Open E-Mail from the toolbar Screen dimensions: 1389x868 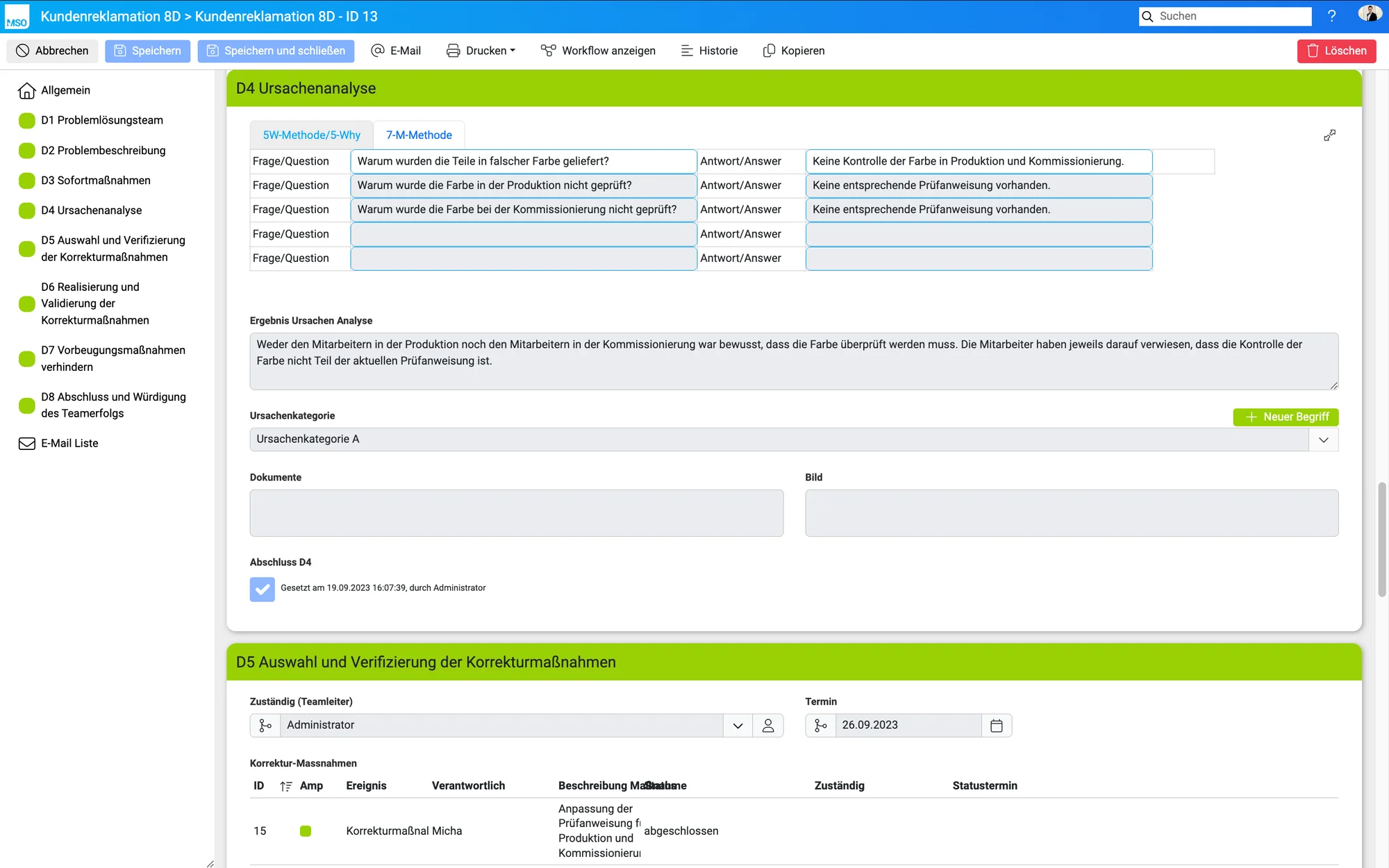(396, 51)
